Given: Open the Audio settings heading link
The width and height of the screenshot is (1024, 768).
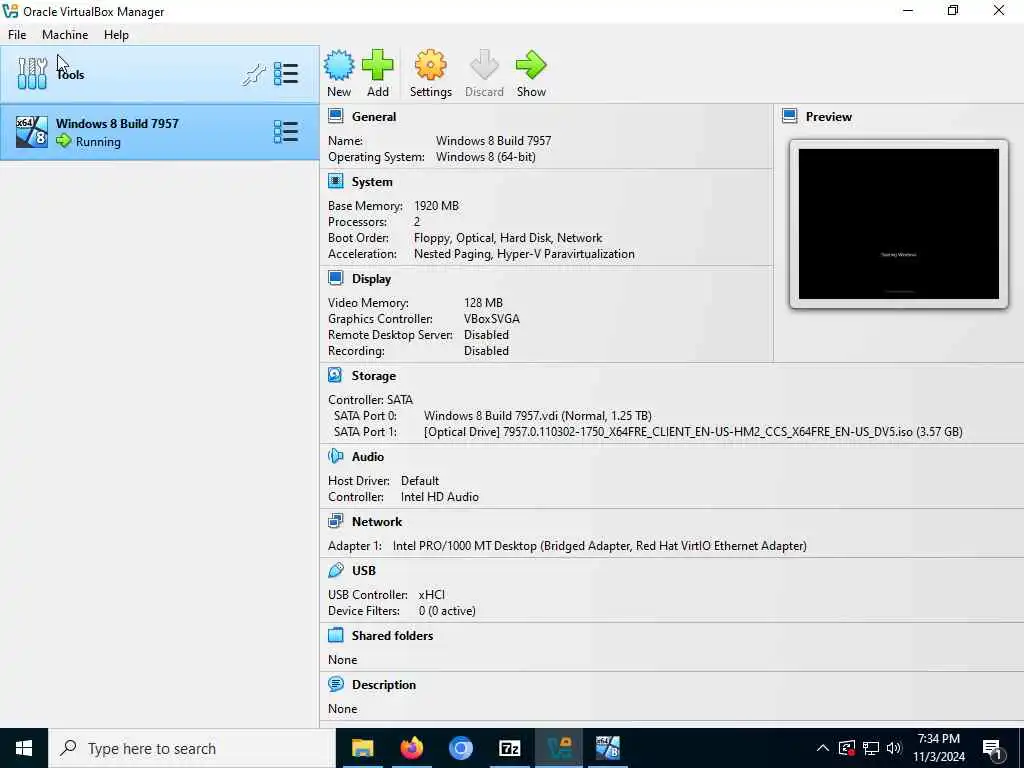Looking at the screenshot, I should pyautogui.click(x=368, y=456).
